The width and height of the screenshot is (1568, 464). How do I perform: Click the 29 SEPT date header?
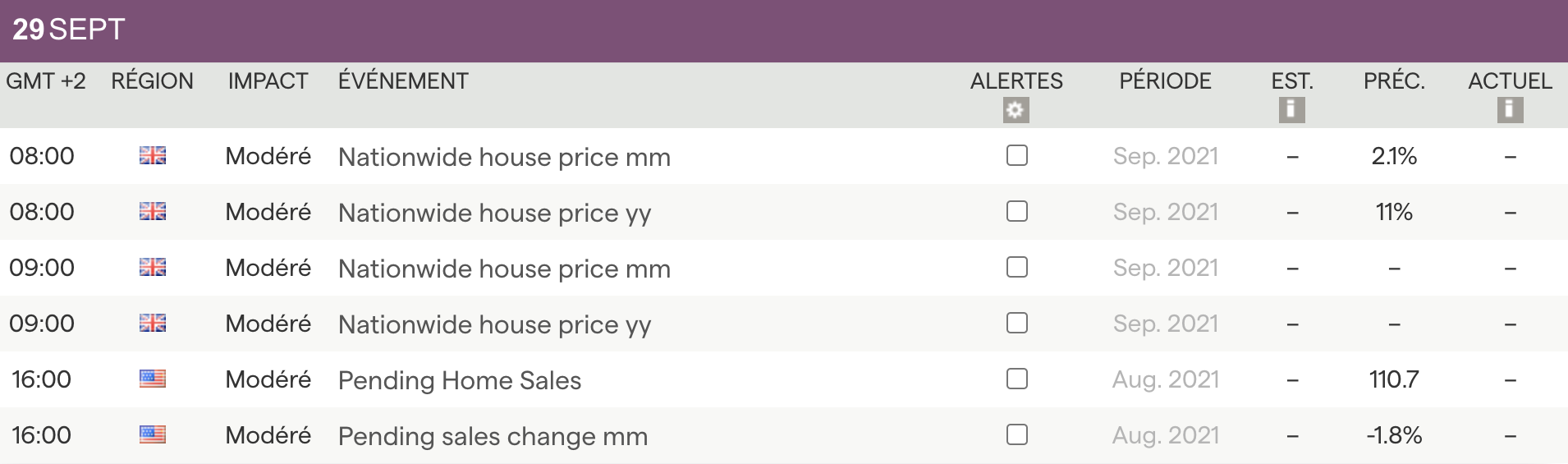(x=69, y=30)
